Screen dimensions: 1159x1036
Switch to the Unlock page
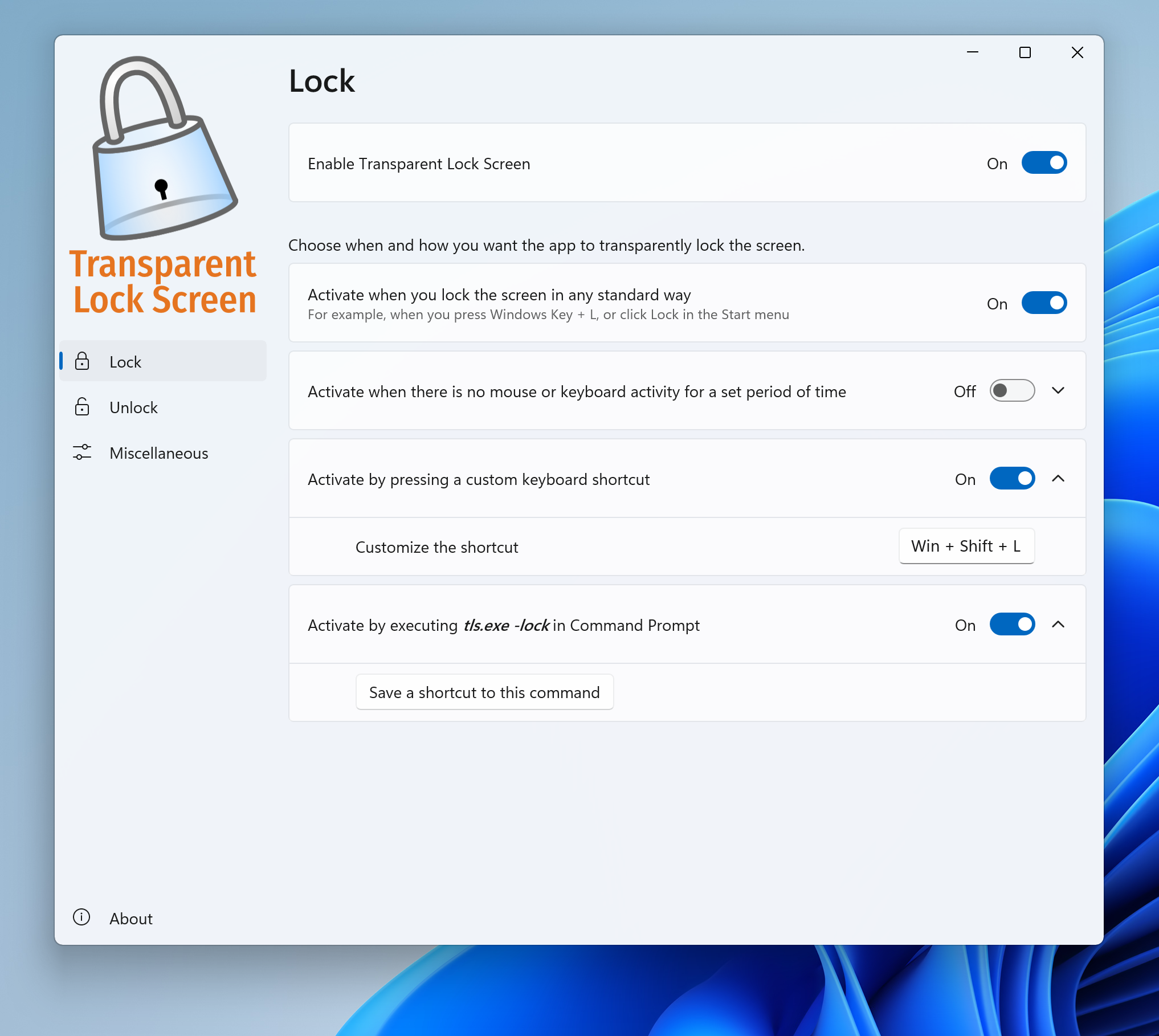pos(163,407)
